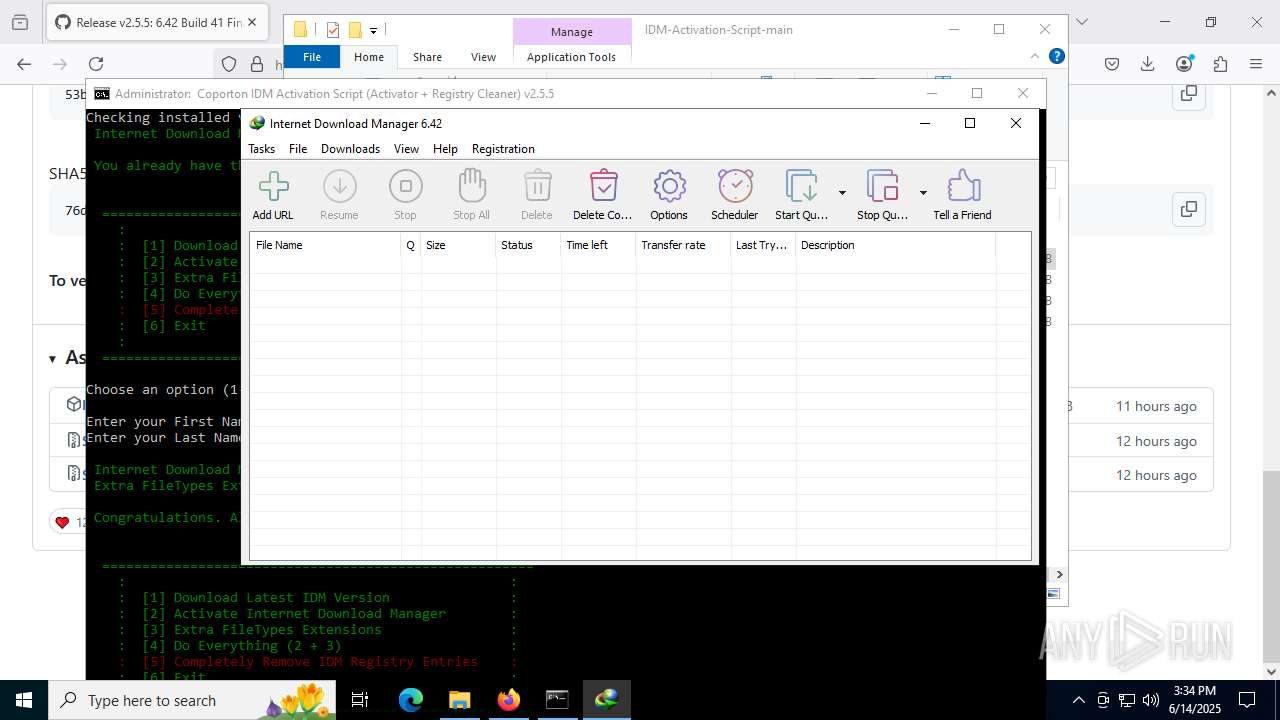Open Task View on the taskbar
This screenshot has height=720, width=1280.
361,700
